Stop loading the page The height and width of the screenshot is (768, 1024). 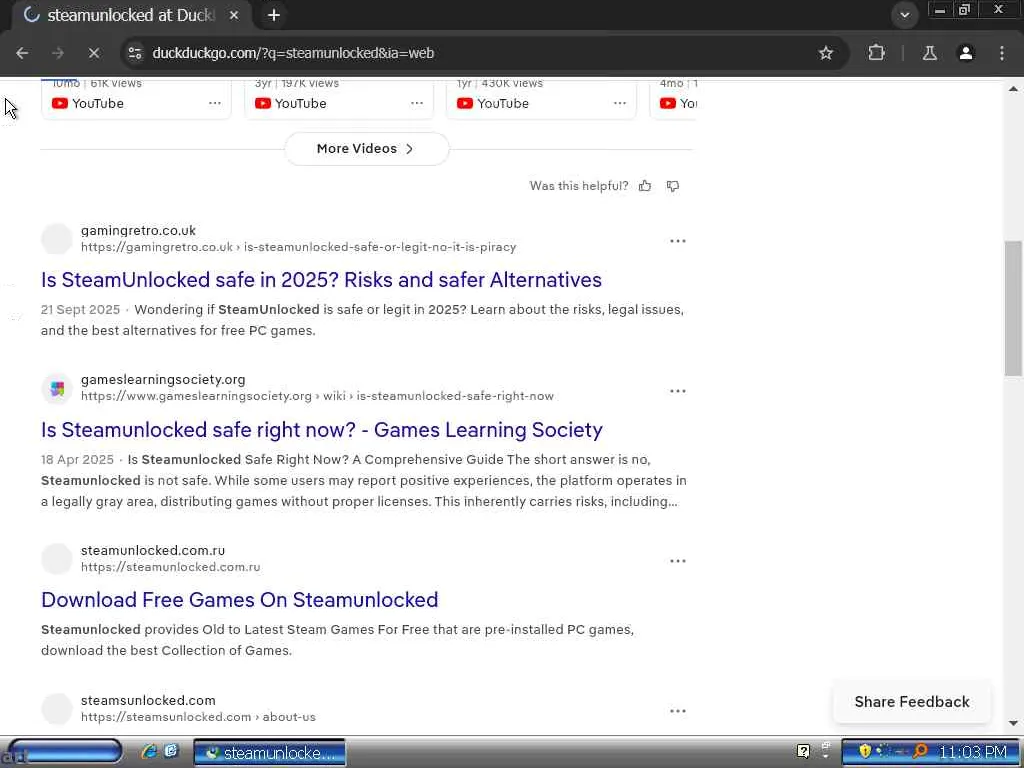[x=93, y=53]
